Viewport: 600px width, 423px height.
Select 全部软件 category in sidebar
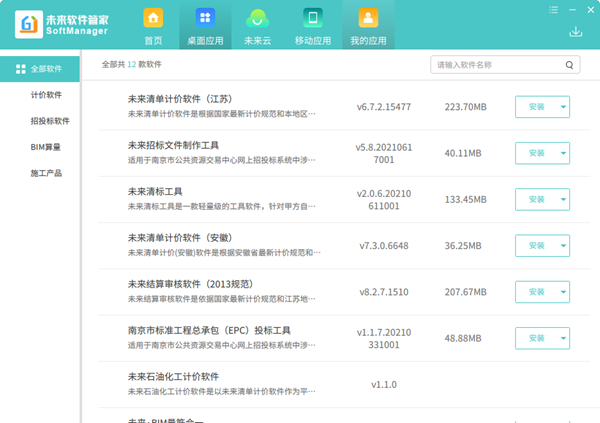coord(40,69)
